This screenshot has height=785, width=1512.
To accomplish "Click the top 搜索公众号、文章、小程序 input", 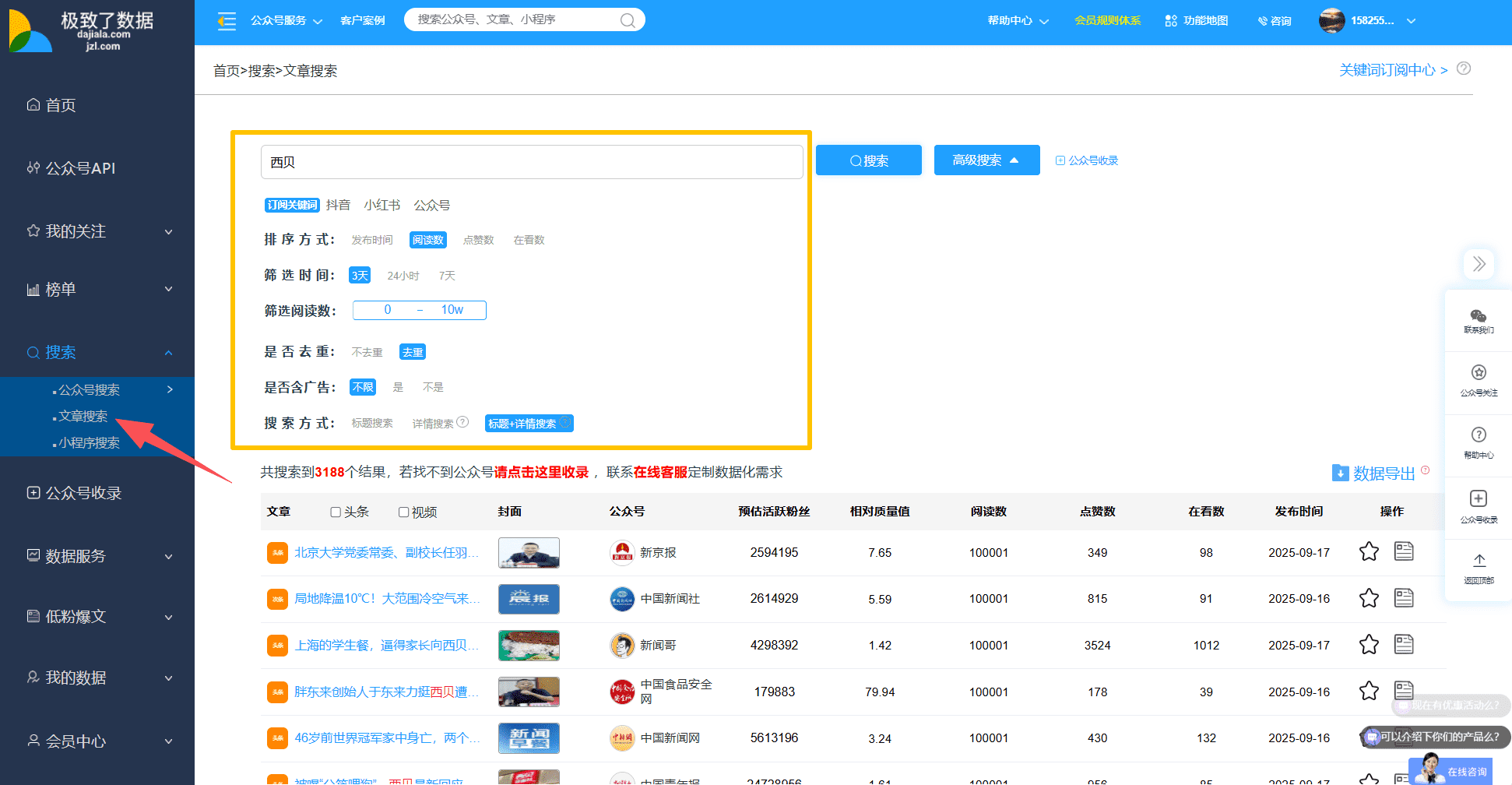I will (x=515, y=19).
